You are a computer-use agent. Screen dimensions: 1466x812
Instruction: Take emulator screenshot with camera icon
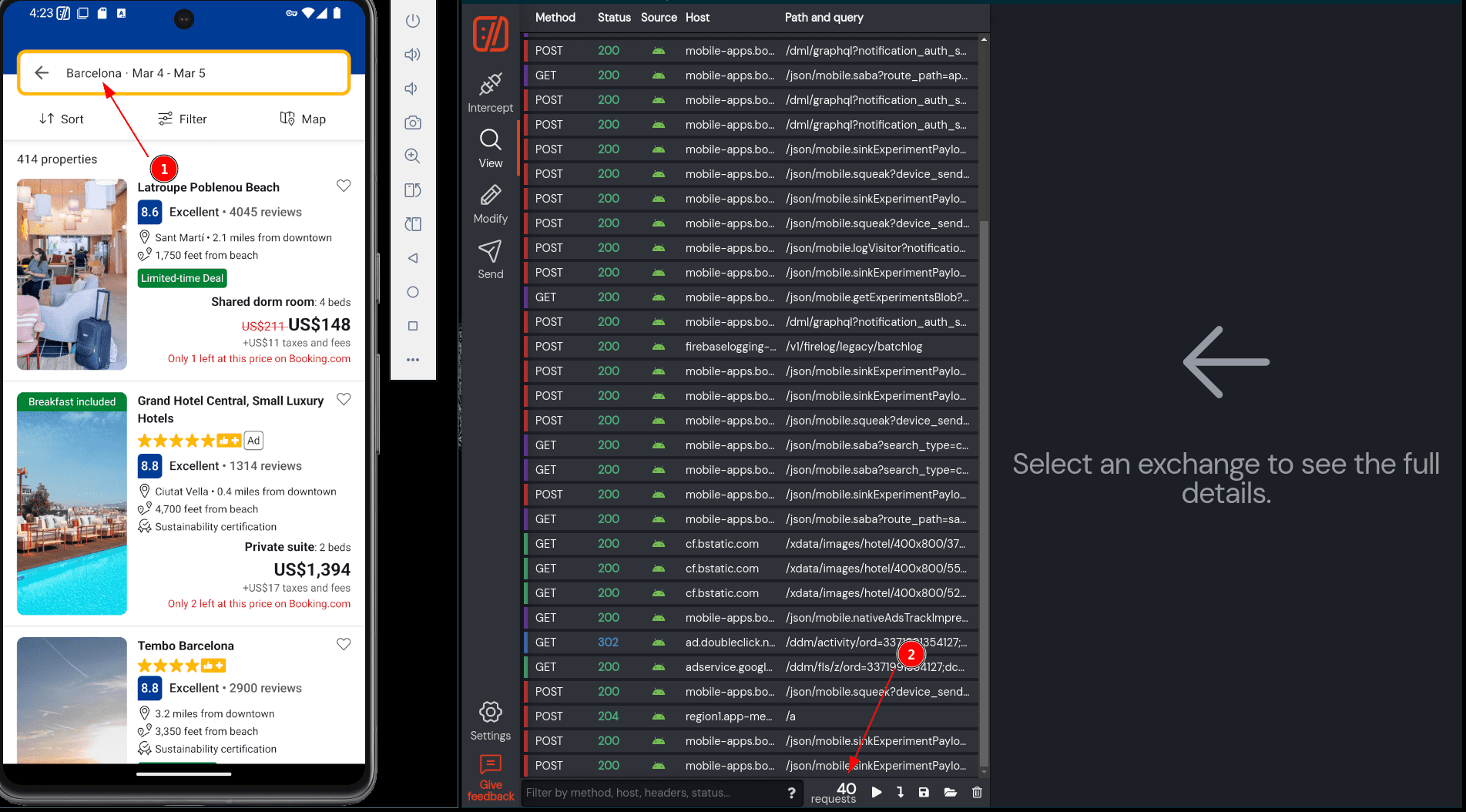click(413, 122)
